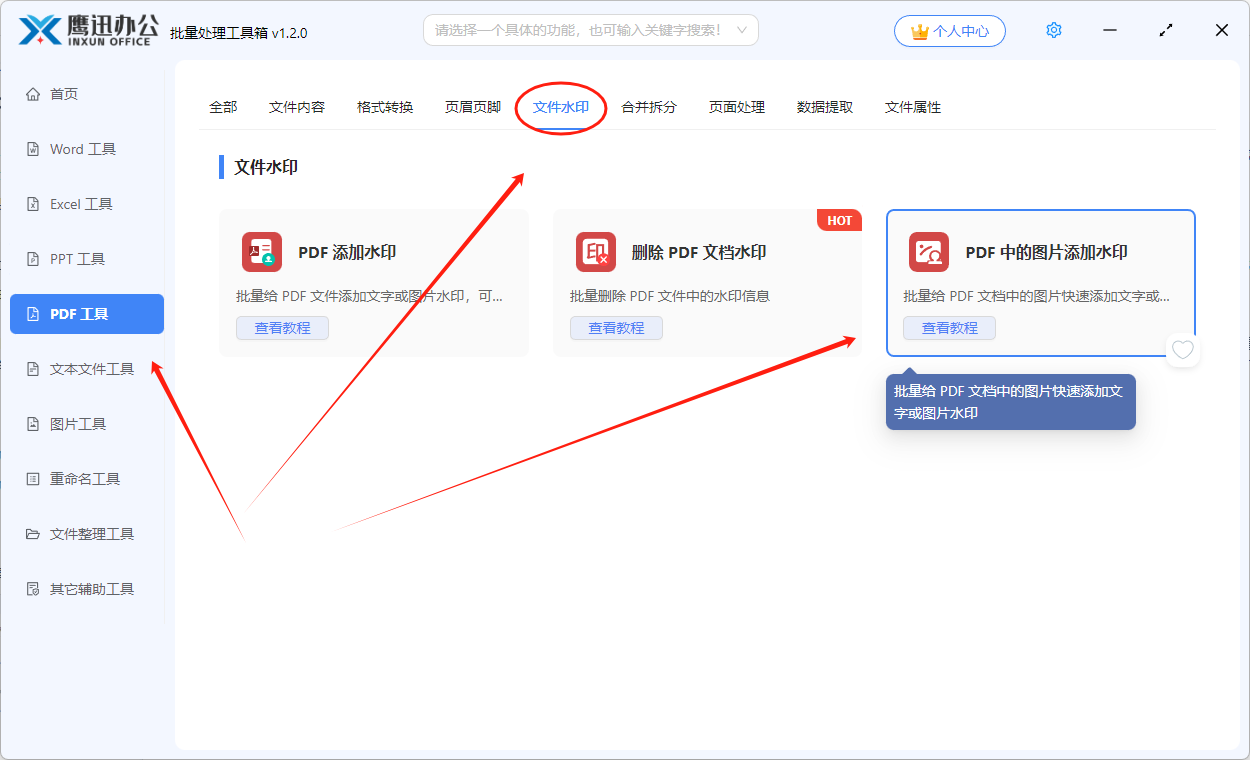Click the Excel 工具 sheet icon
The image size is (1250, 760).
(33, 204)
